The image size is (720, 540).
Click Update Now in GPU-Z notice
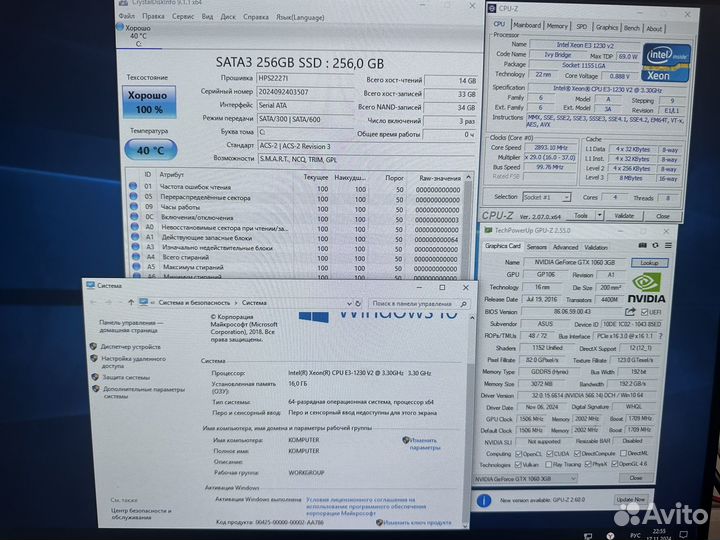(x=630, y=499)
